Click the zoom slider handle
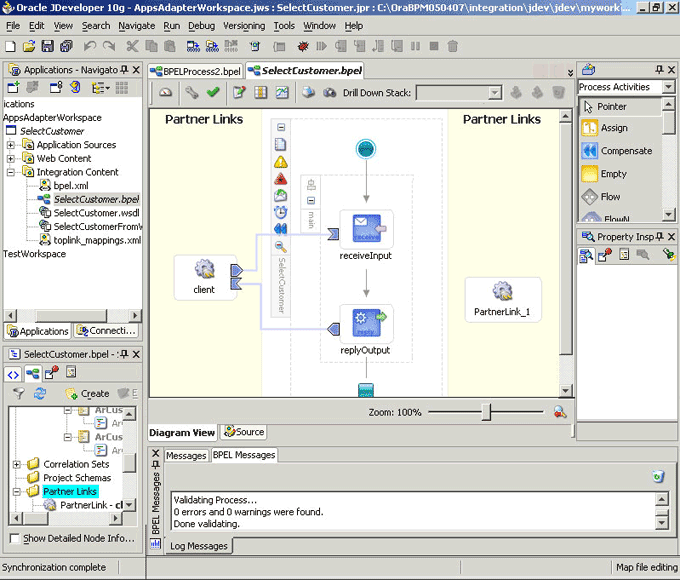 487,412
